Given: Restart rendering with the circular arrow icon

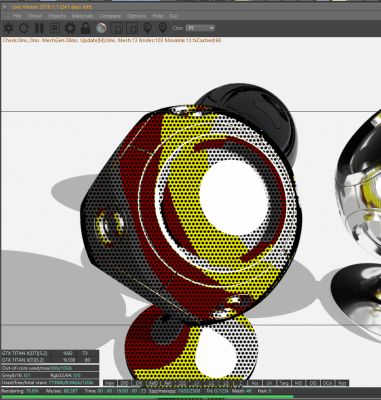Looking at the screenshot, I should pos(24,28).
